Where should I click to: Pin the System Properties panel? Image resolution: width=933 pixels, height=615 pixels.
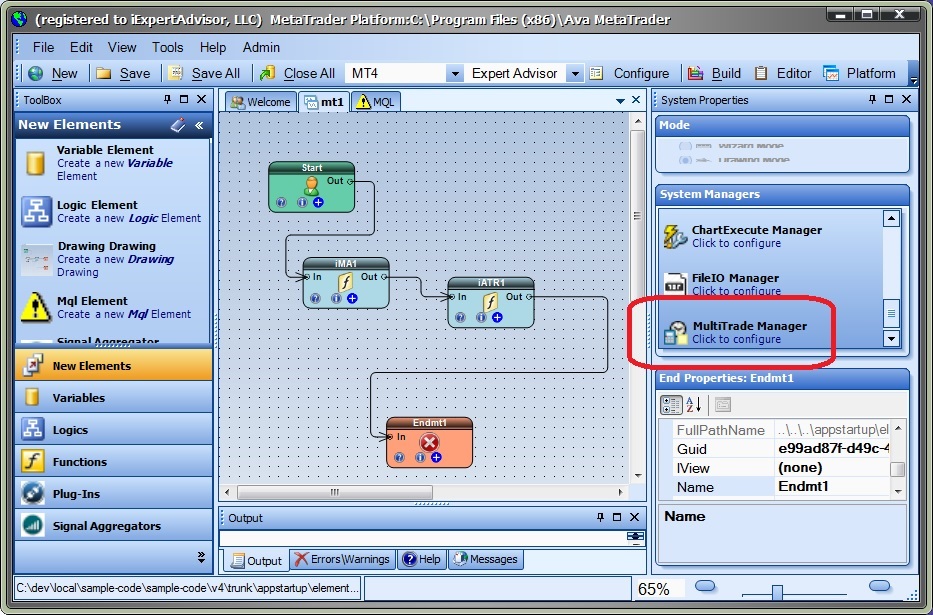(872, 99)
